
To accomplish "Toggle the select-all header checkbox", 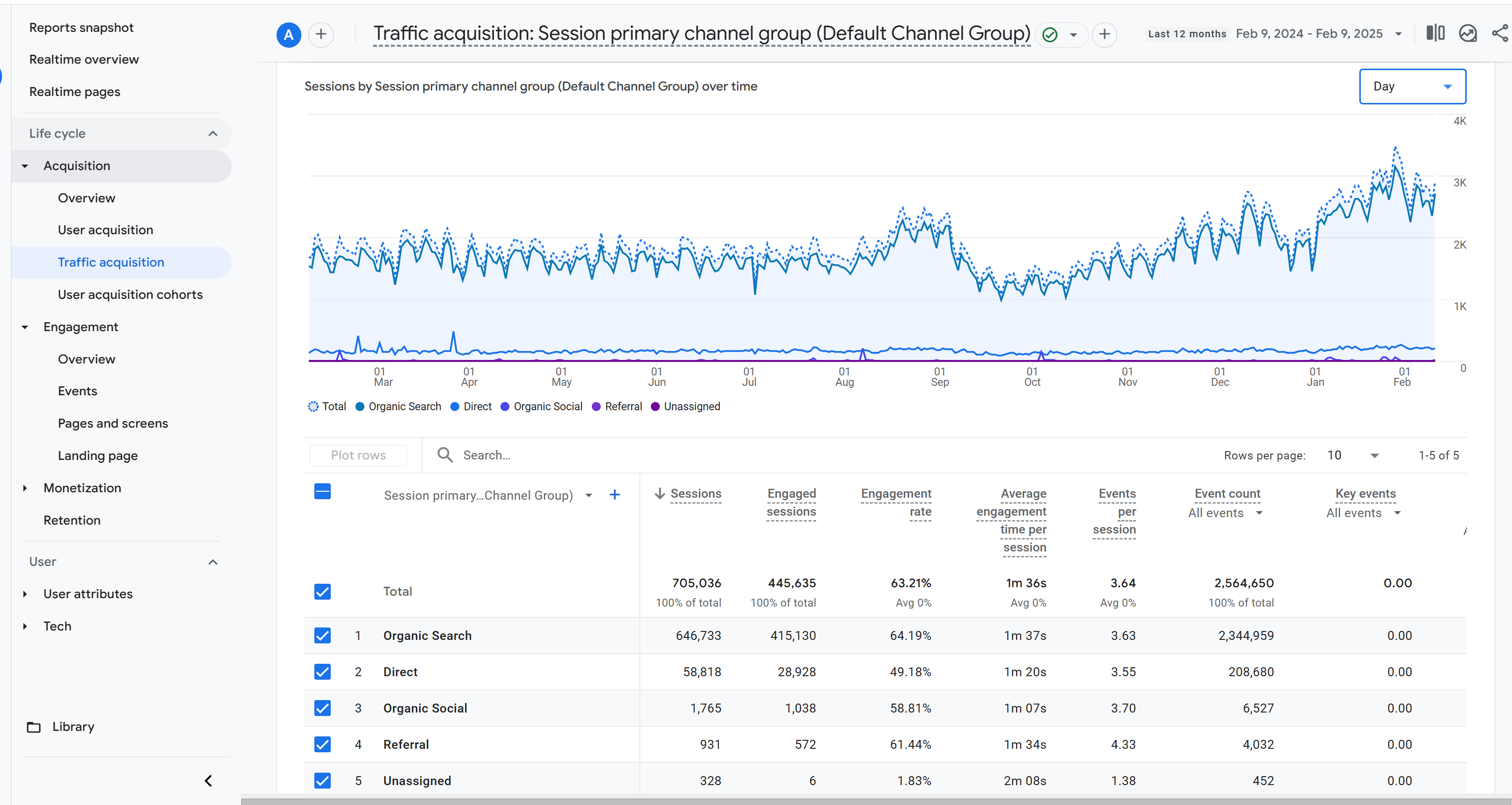I will [322, 492].
